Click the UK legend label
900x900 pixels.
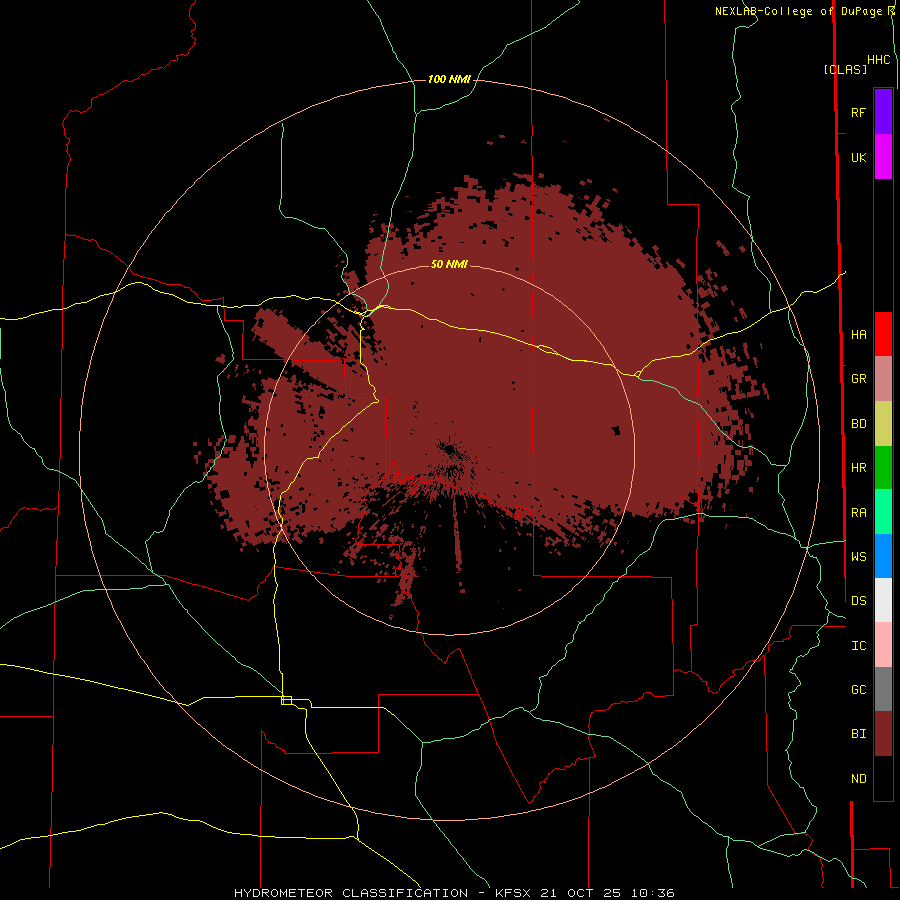(x=858, y=158)
